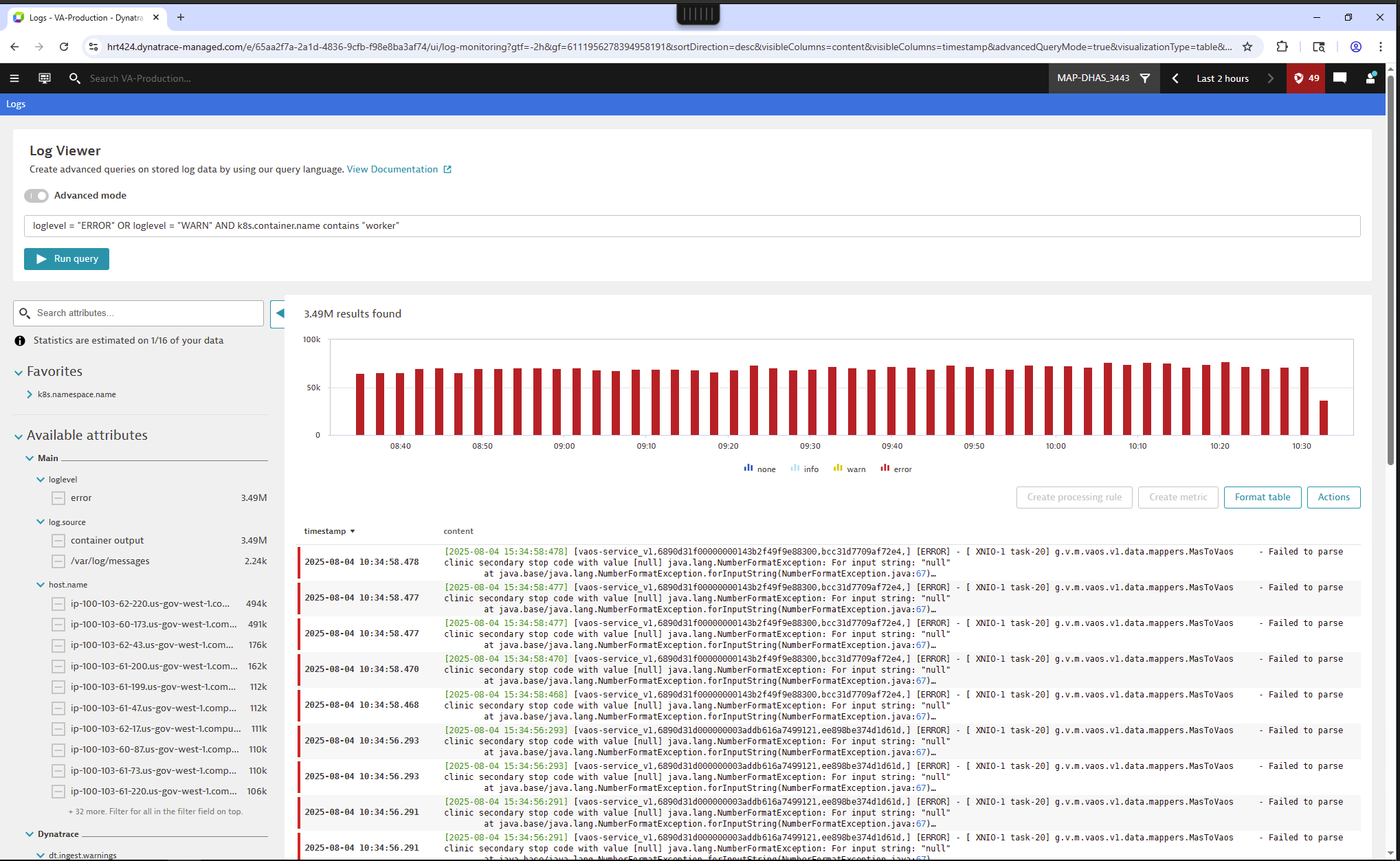
Task: Open Dashboards from the top bar
Action: tap(43, 78)
